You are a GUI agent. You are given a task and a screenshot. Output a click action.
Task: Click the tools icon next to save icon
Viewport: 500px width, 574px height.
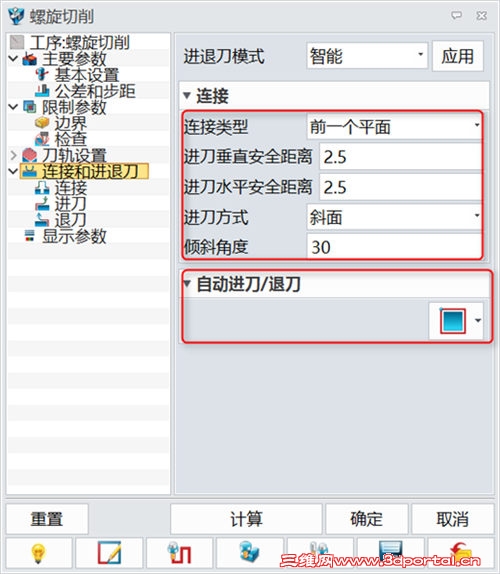[320, 554]
